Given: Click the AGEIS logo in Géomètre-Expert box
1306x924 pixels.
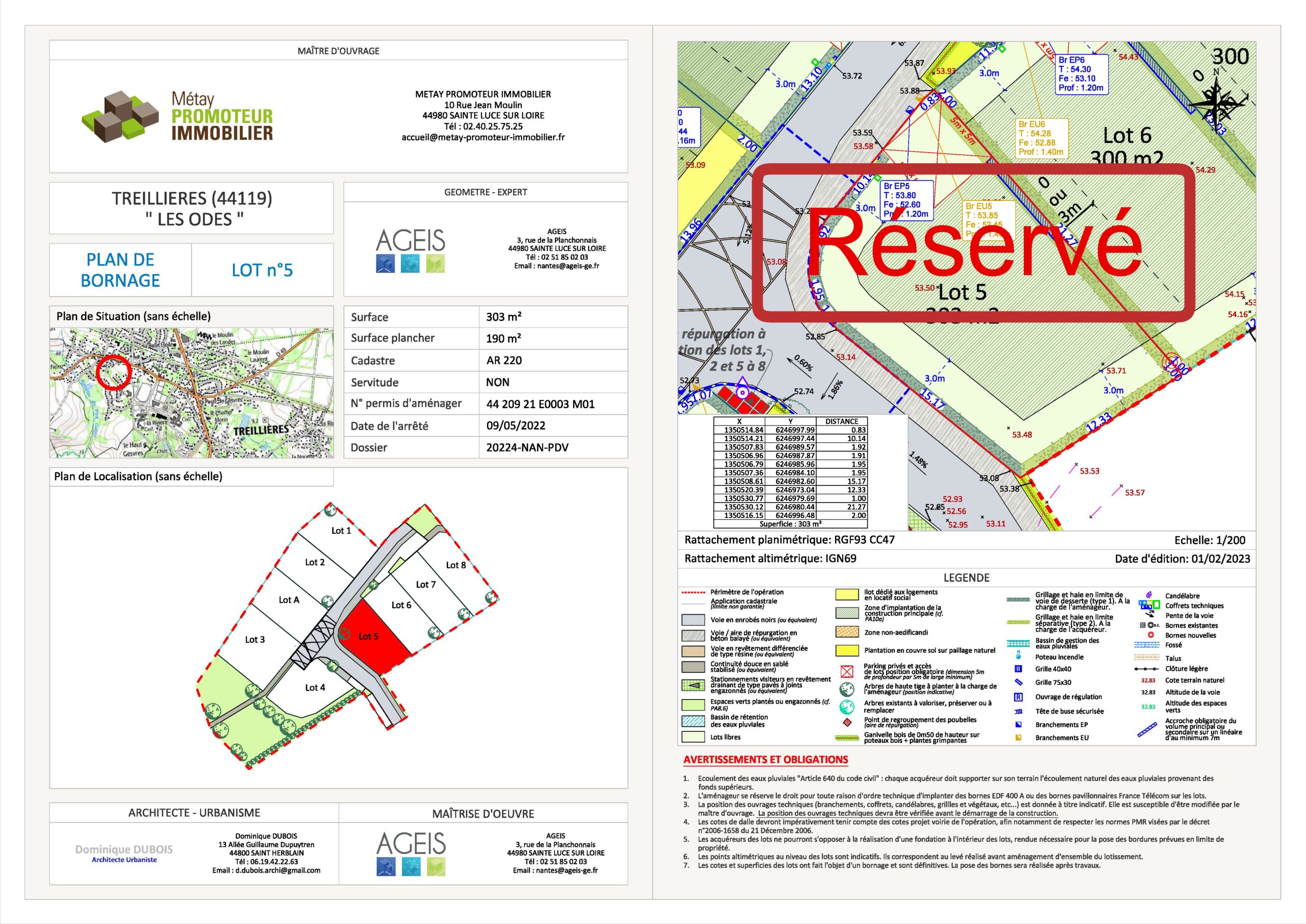Looking at the screenshot, I should 410,251.
